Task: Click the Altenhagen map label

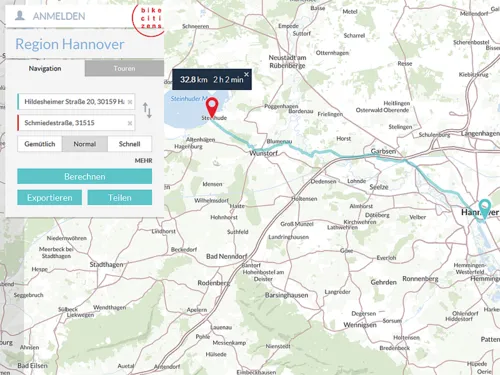Action: [200, 140]
